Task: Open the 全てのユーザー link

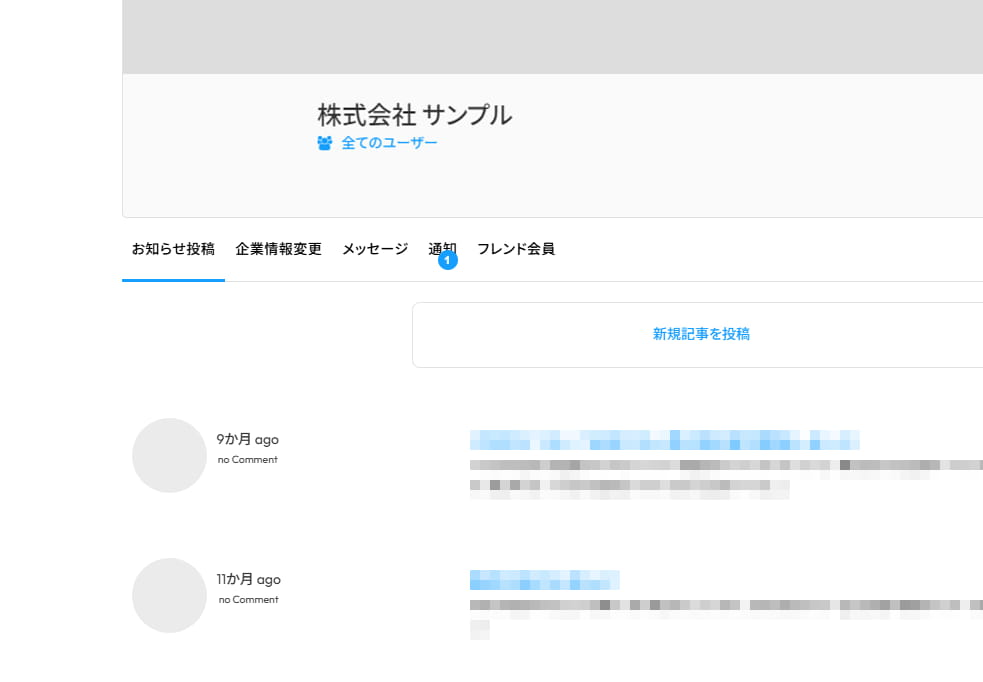Action: point(388,143)
